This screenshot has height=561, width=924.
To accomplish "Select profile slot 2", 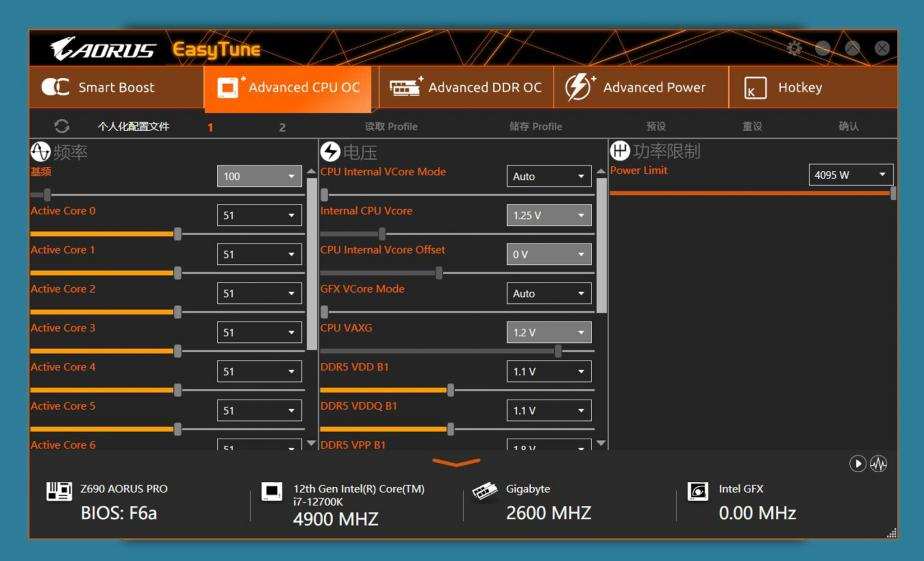I will coord(282,127).
